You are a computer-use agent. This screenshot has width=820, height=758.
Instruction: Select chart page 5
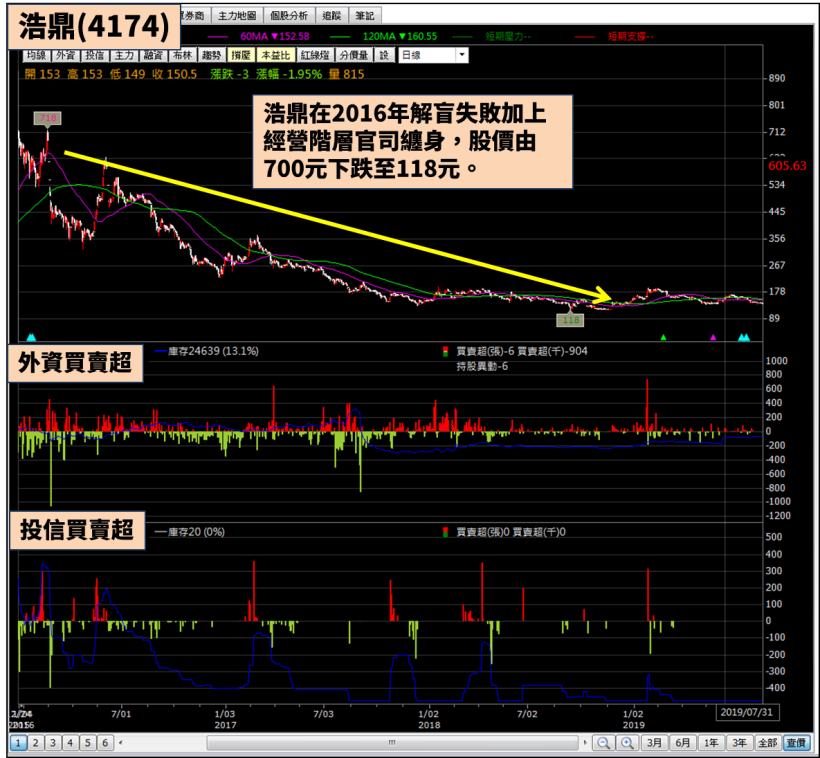[x=87, y=743]
